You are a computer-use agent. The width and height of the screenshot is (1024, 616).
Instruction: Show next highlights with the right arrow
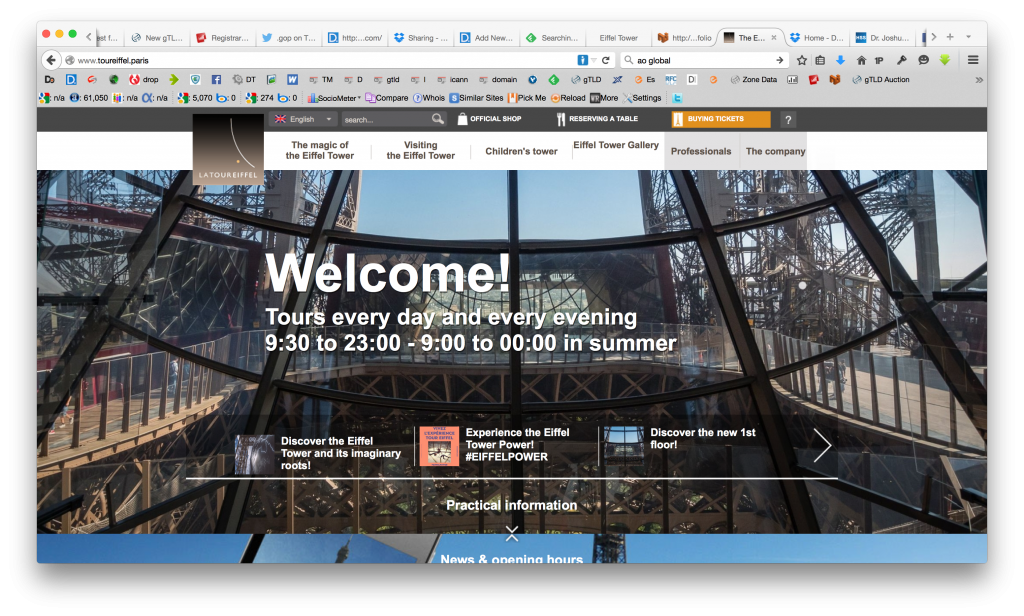[822, 446]
